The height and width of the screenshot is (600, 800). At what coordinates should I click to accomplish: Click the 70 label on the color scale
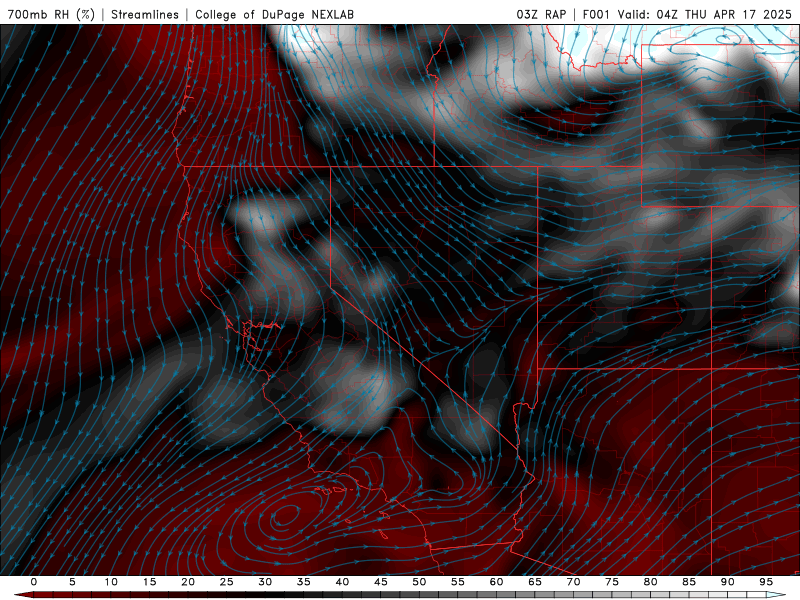(573, 582)
